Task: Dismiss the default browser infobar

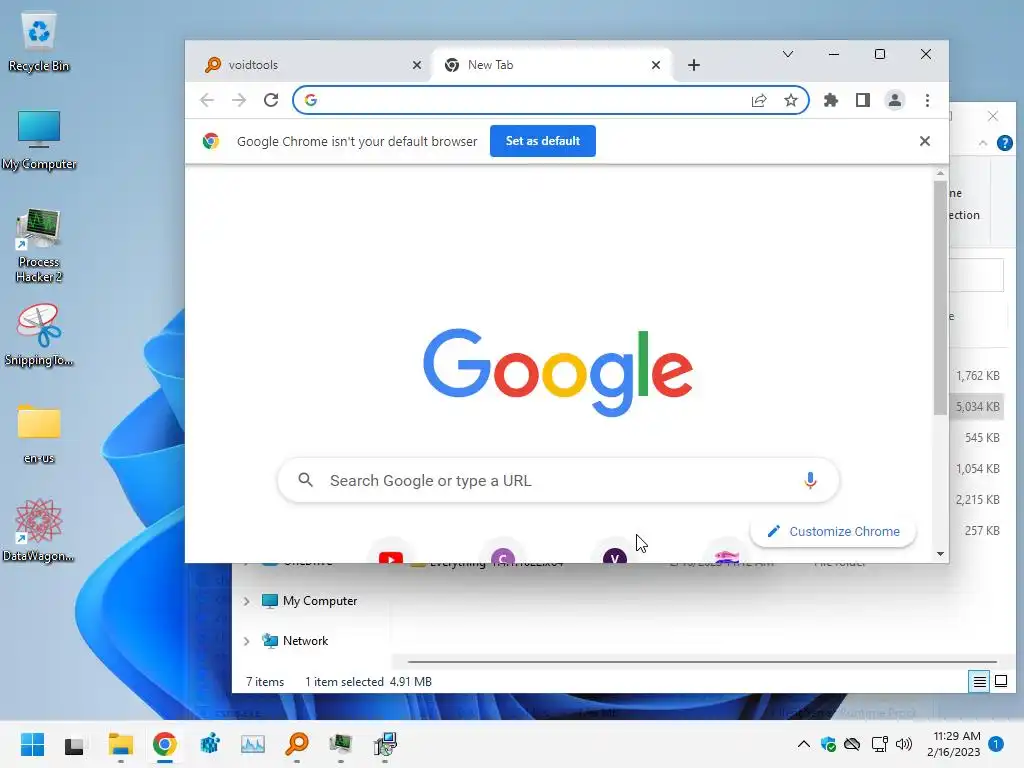Action: pos(925,141)
